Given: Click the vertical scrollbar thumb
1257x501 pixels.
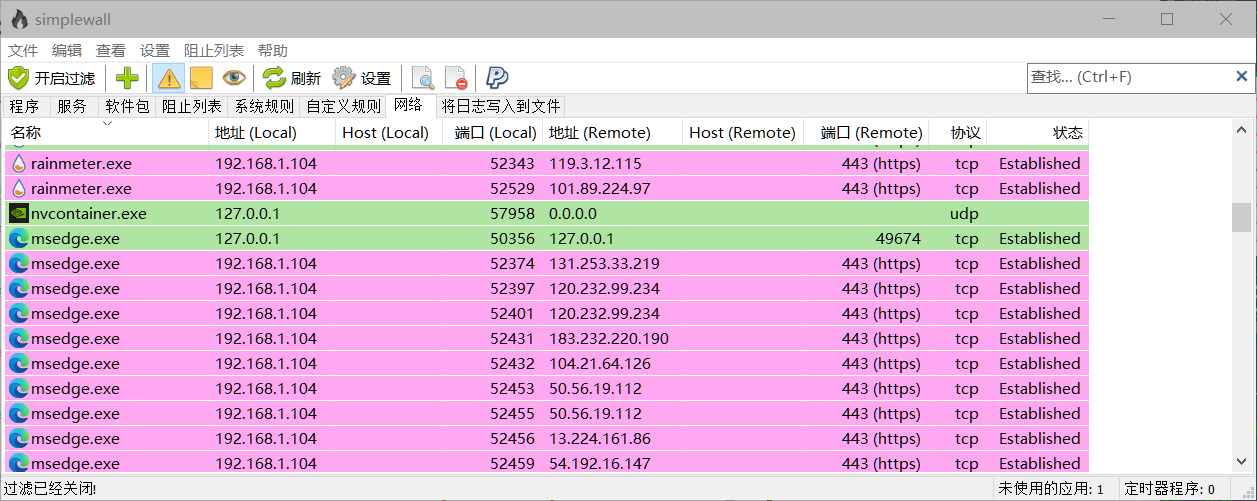Looking at the screenshot, I should [1241, 216].
